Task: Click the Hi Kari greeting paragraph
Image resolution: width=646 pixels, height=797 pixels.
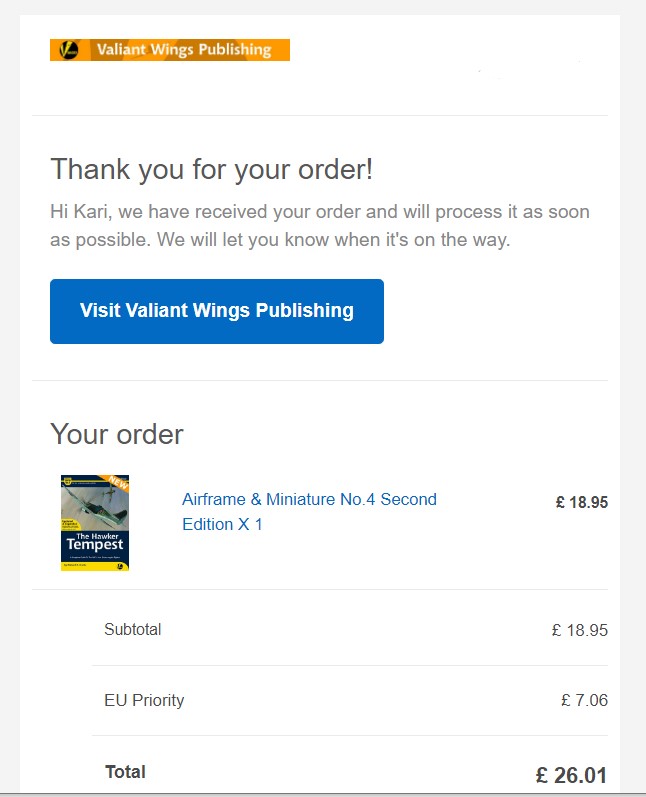Action: [x=320, y=225]
